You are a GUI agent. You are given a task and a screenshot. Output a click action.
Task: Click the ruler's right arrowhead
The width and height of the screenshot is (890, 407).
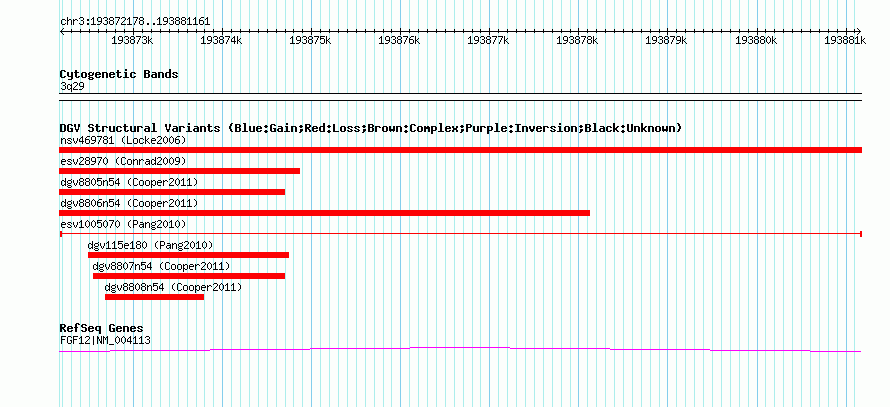pos(859,31)
